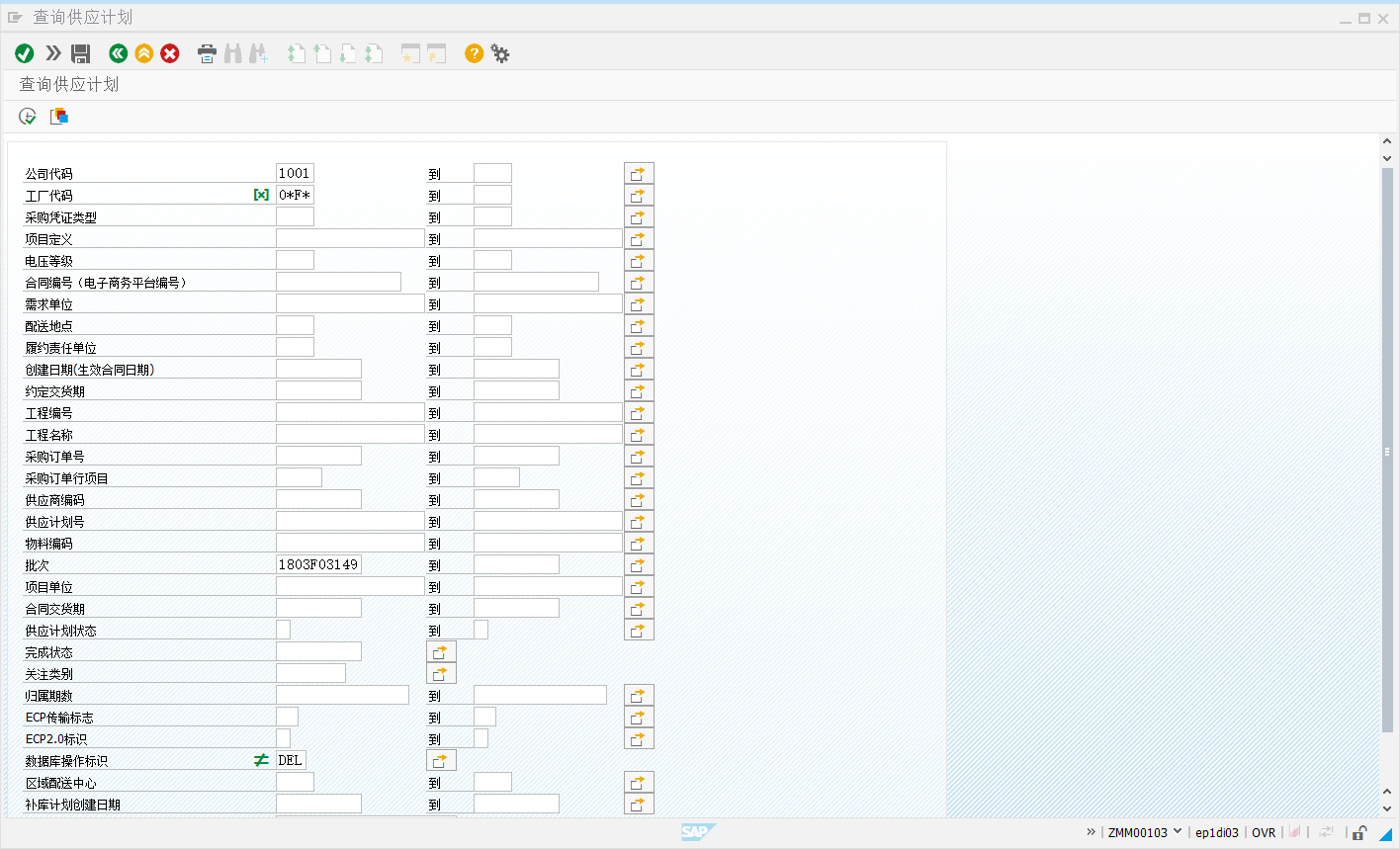Viewport: 1400px width, 849px height.
Task: Open the window menu icon in title bar
Action: (x=15, y=17)
